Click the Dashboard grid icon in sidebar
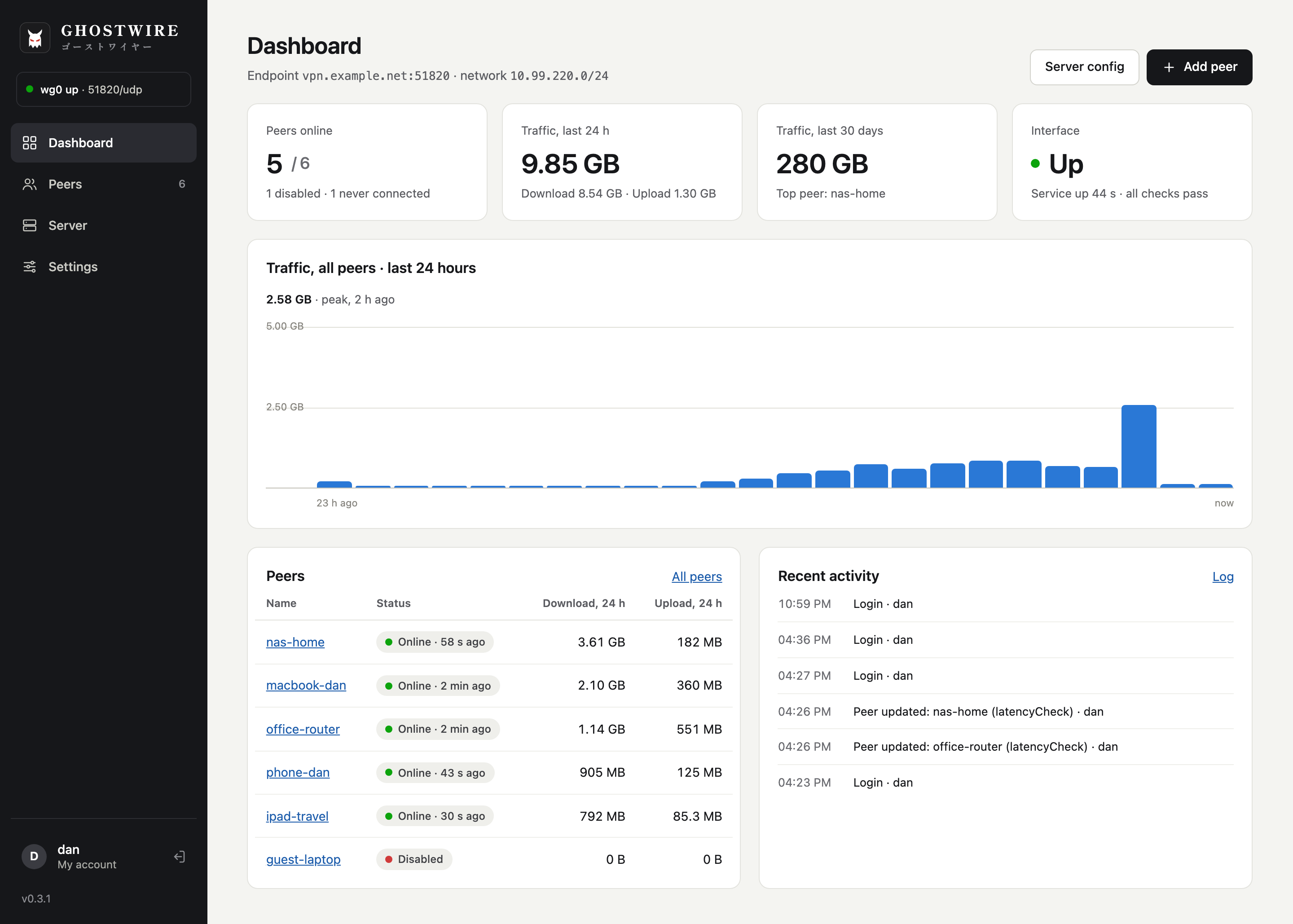1293x924 pixels. tap(30, 143)
